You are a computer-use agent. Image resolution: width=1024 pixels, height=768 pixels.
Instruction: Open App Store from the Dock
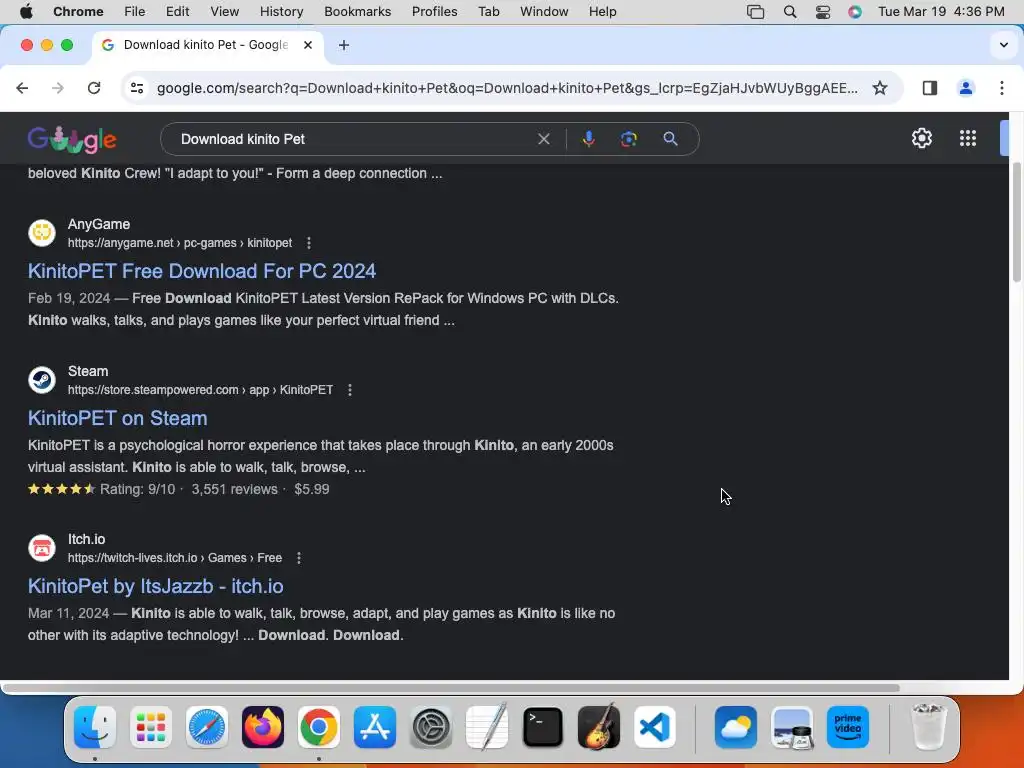click(x=375, y=727)
